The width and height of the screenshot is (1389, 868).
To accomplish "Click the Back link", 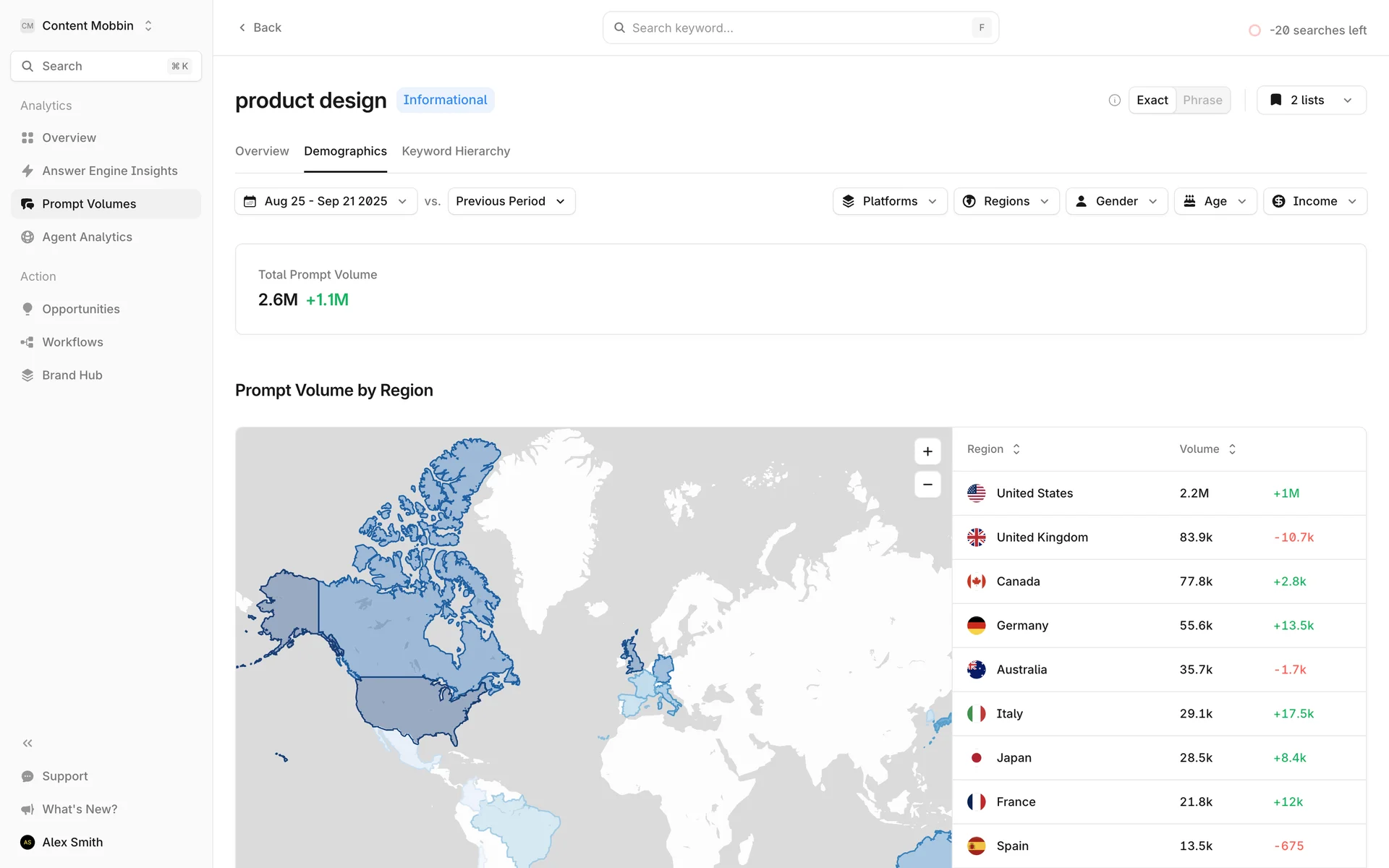I will click(x=260, y=27).
